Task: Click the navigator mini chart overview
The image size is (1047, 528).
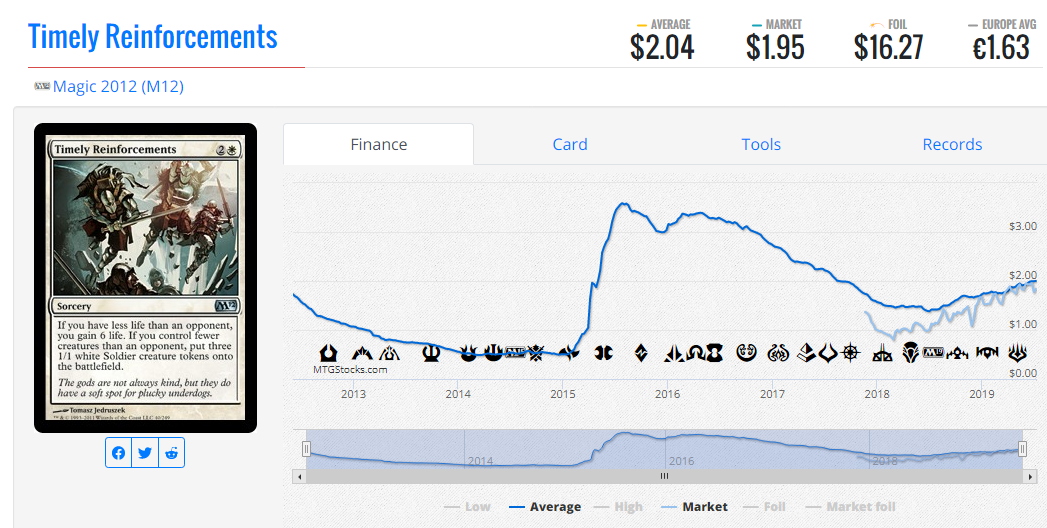Action: pyautogui.click(x=664, y=449)
